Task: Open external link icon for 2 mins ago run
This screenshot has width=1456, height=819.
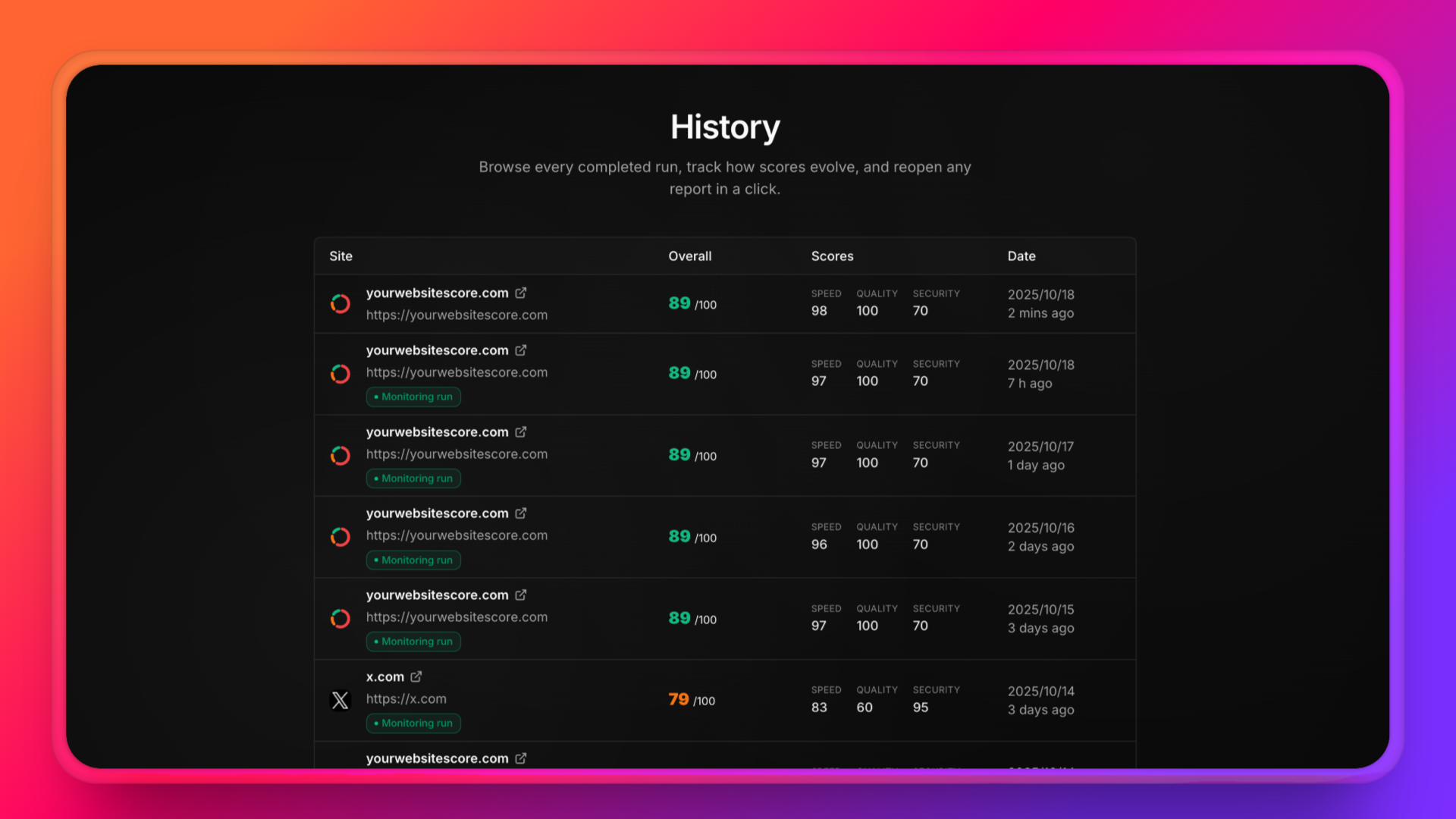Action: point(521,293)
